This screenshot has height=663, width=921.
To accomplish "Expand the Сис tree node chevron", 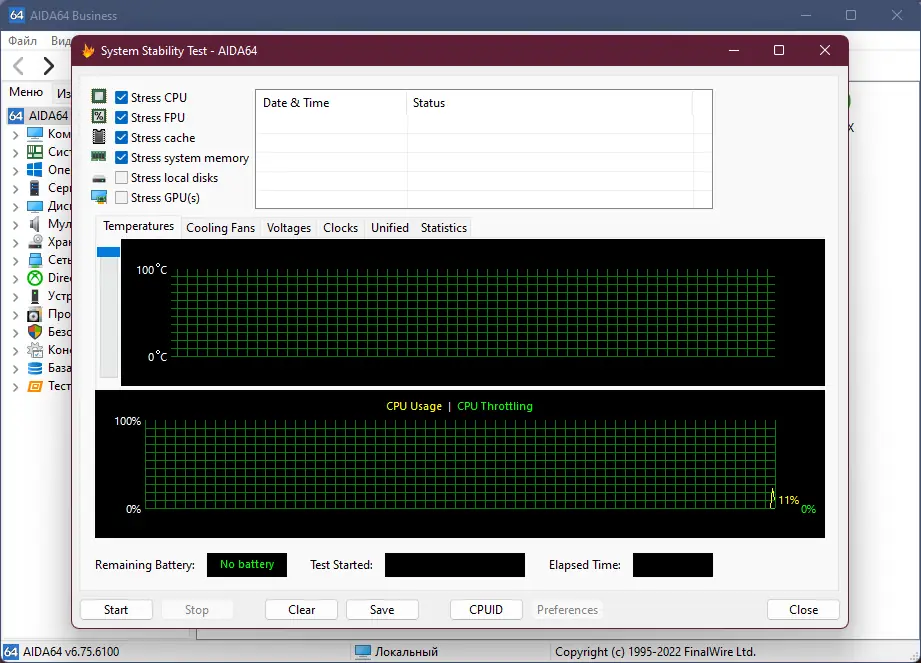I will click(15, 153).
